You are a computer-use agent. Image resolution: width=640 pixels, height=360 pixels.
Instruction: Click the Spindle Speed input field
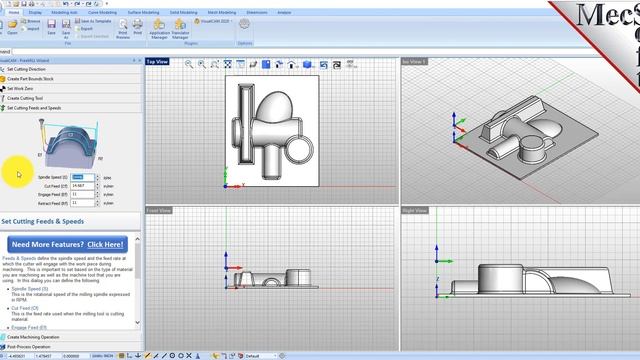click(x=82, y=177)
